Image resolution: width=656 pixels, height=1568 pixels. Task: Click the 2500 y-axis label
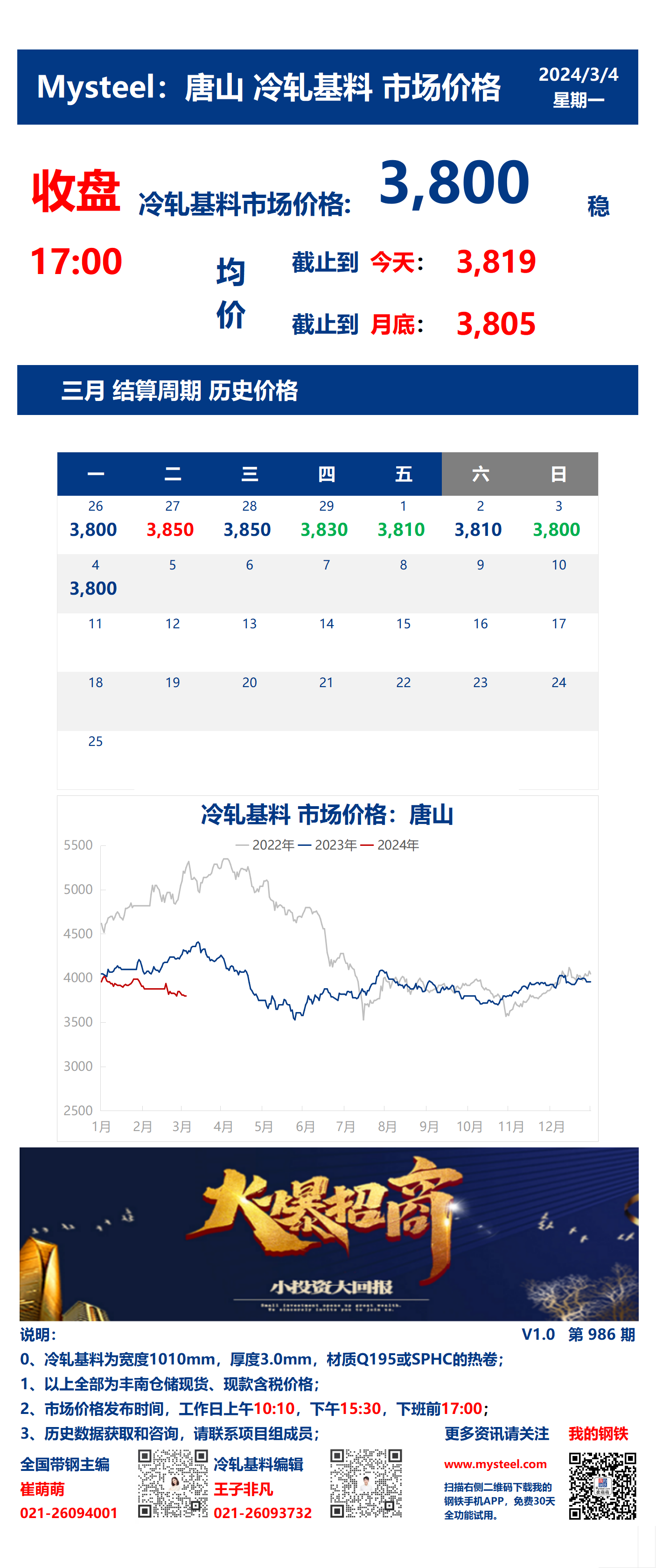pos(78,1110)
